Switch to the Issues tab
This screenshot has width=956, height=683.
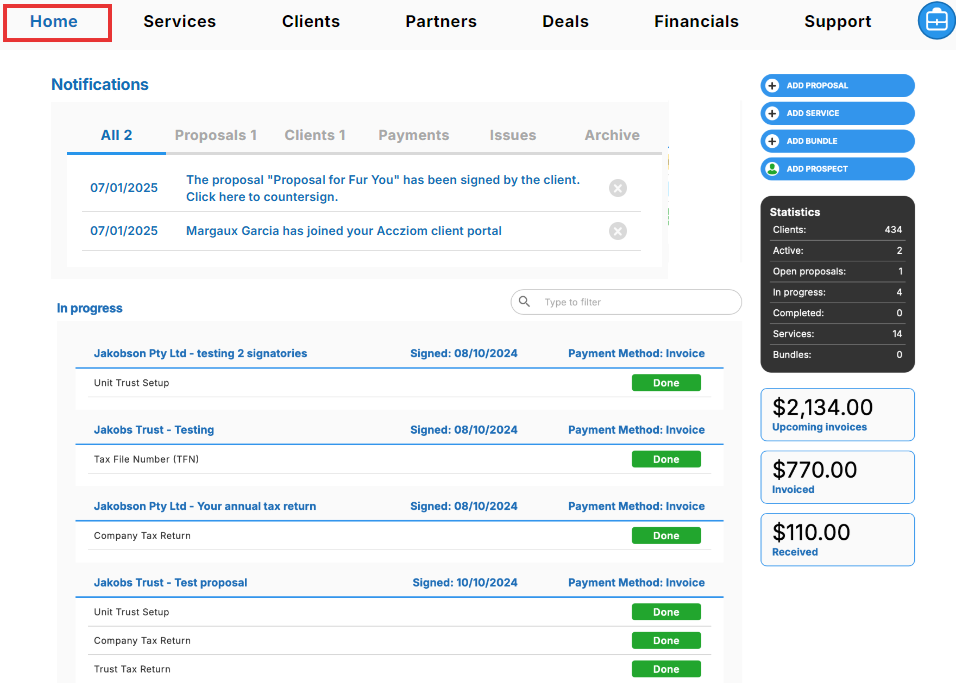click(x=513, y=135)
